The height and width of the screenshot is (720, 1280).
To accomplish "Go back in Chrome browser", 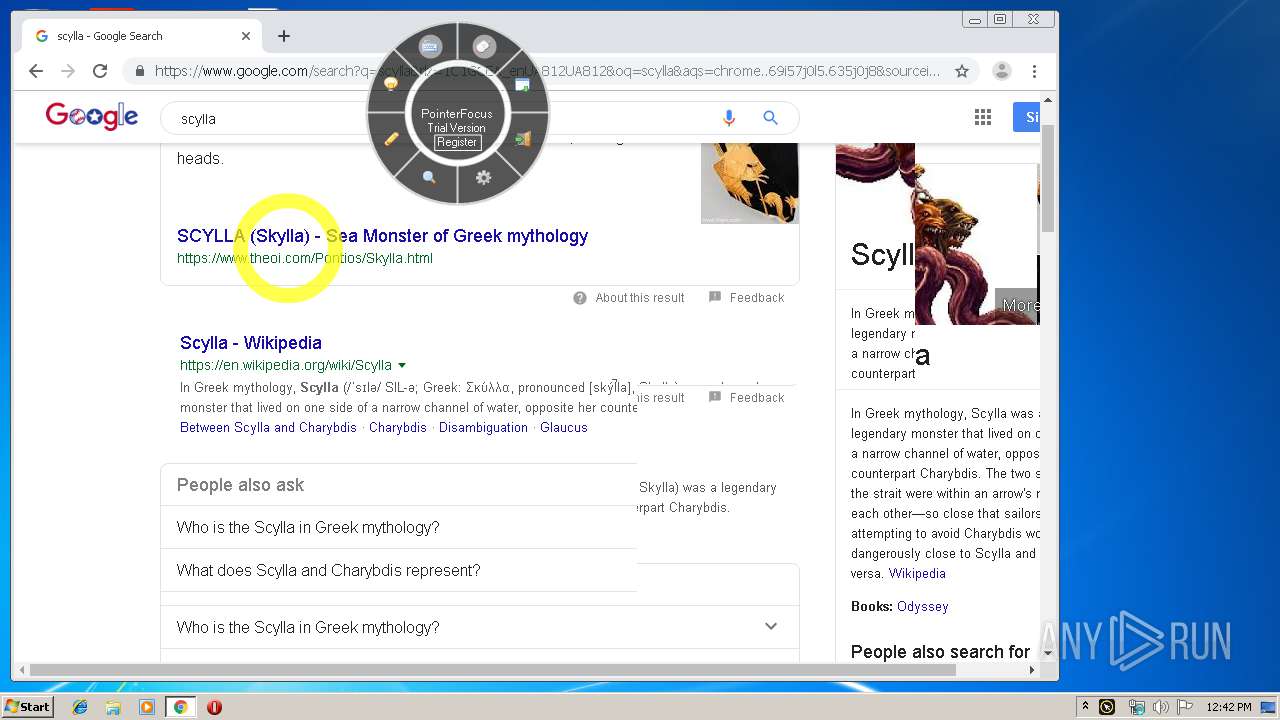I will (36, 71).
